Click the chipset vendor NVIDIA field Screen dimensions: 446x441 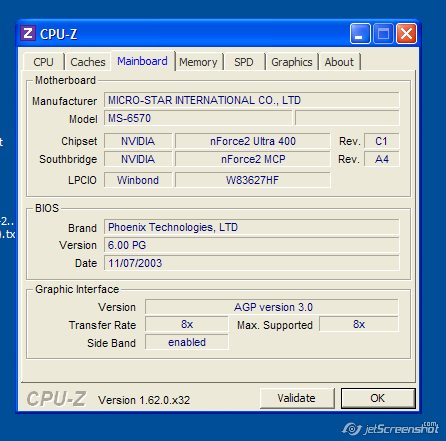coord(138,141)
